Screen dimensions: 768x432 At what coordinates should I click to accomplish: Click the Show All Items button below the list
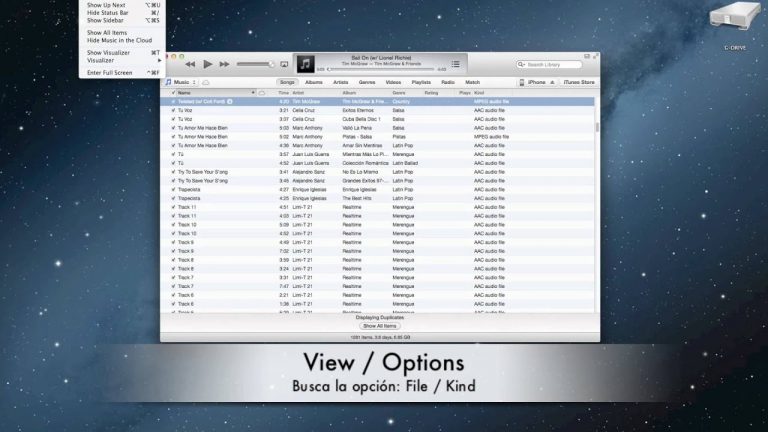tap(380, 326)
